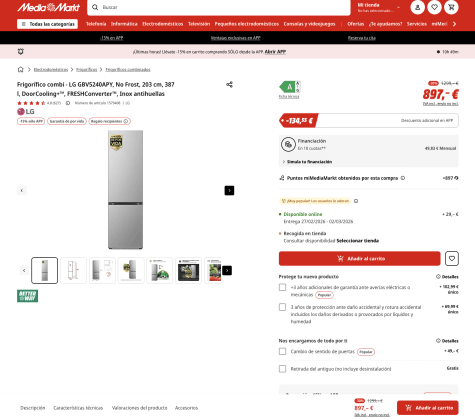Screen dimensions: 475x420
Task: Open Todas las categorías menu
Action: point(47,24)
